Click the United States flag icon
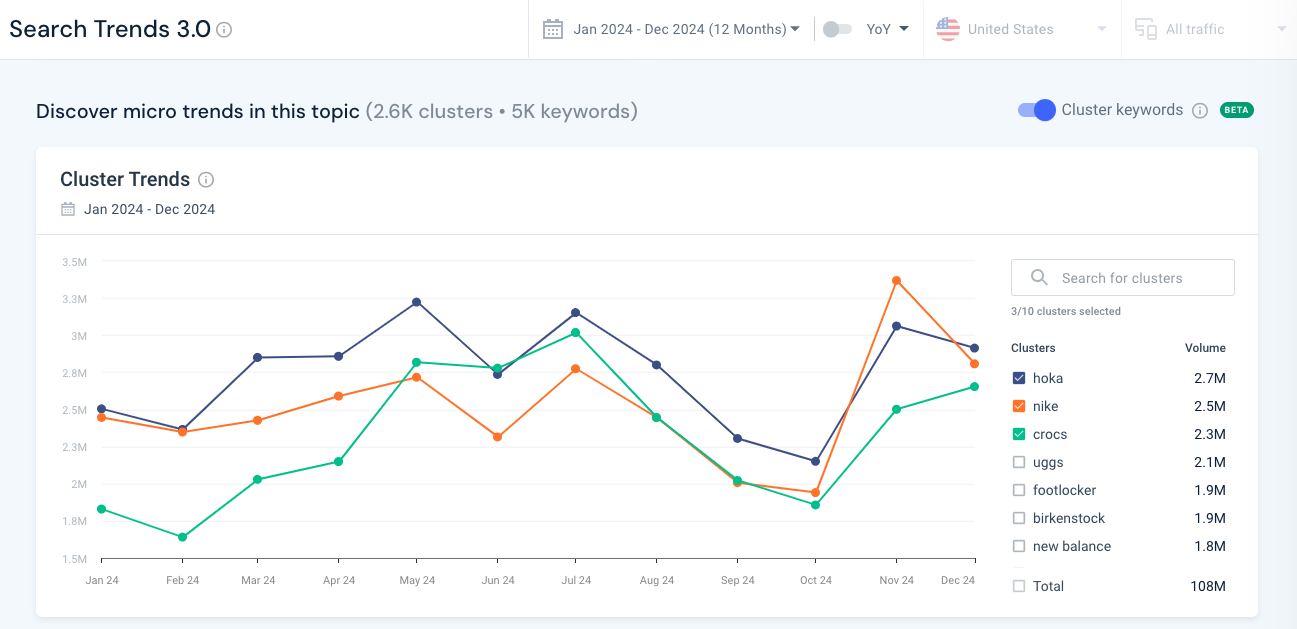1297x629 pixels. tap(948, 29)
